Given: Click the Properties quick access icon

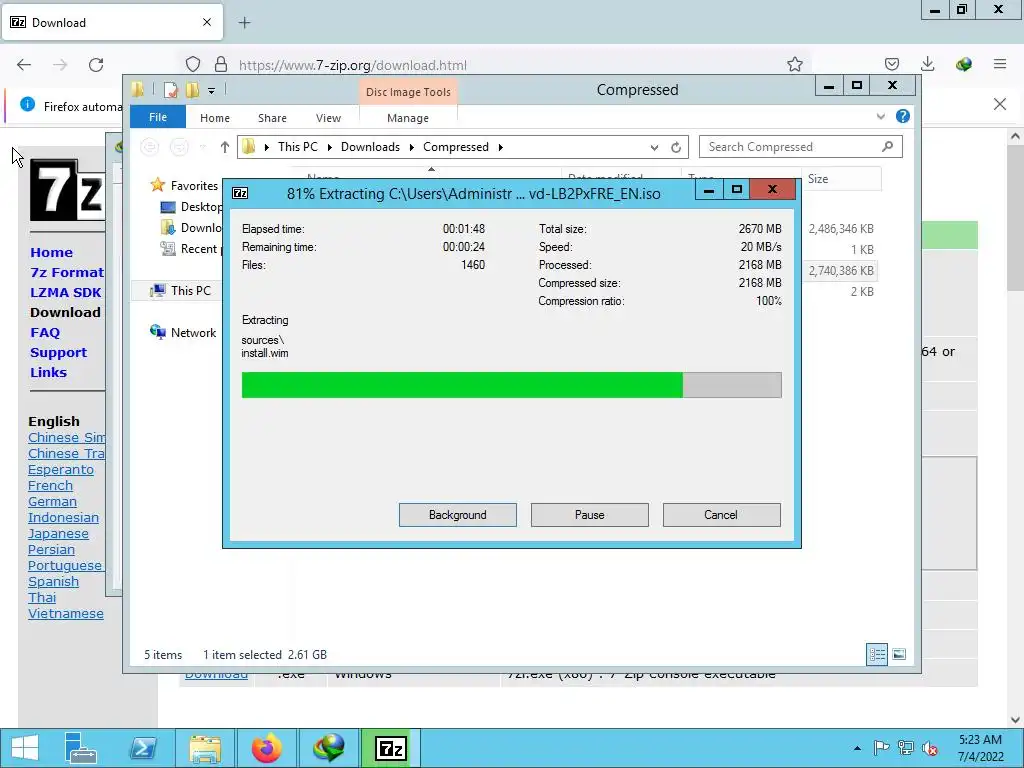Looking at the screenshot, I should [170, 89].
